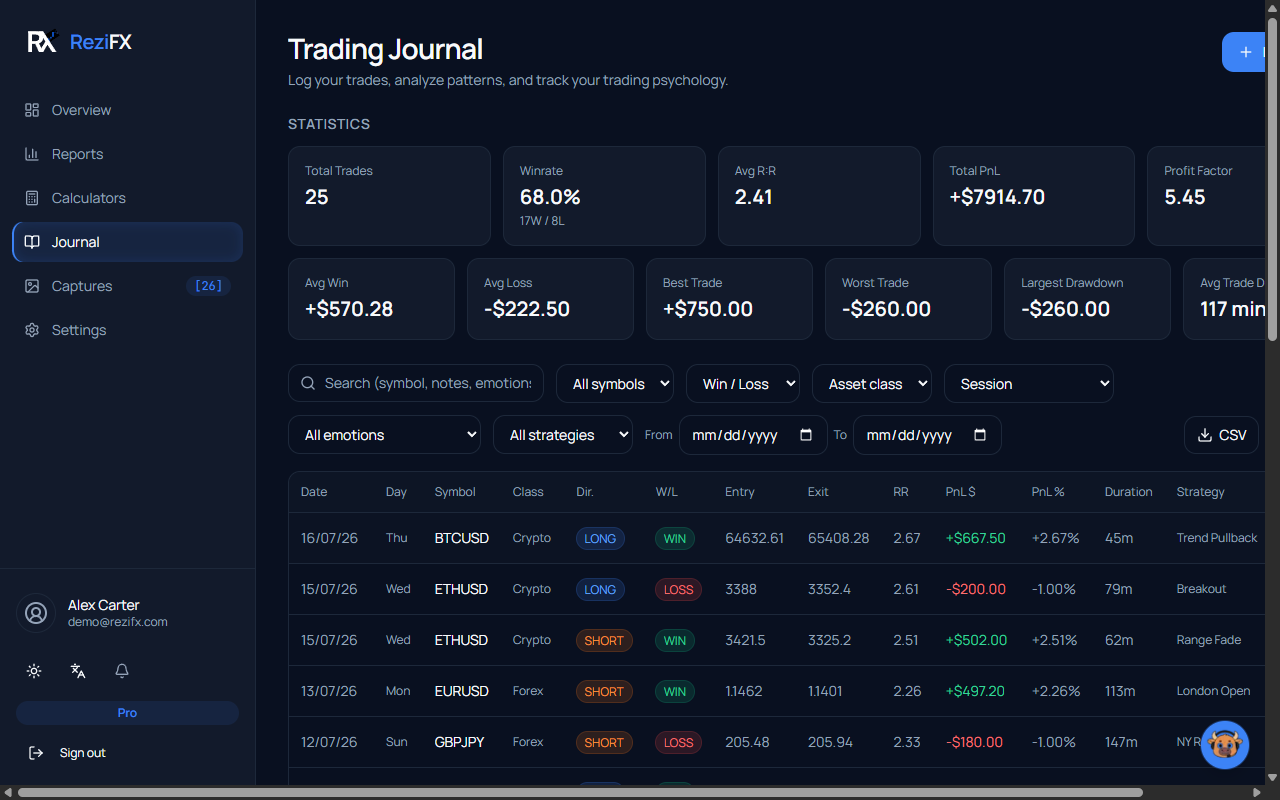Click the Calculators icon
This screenshot has height=800, width=1280.
point(32,198)
